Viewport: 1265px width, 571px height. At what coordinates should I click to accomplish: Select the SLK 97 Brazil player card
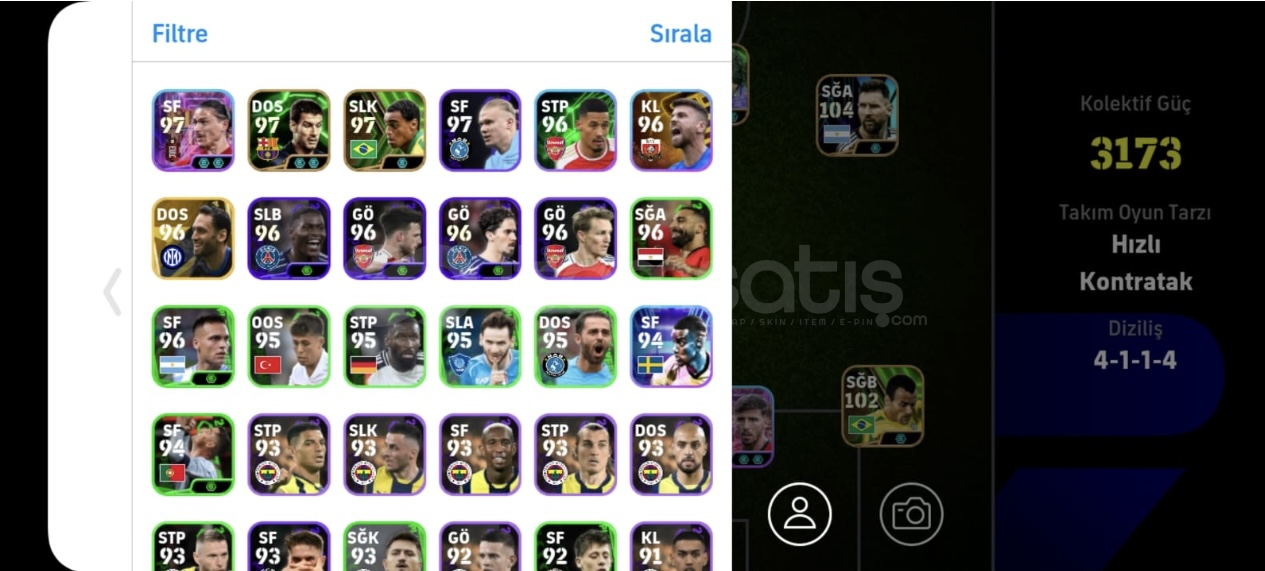click(x=384, y=130)
